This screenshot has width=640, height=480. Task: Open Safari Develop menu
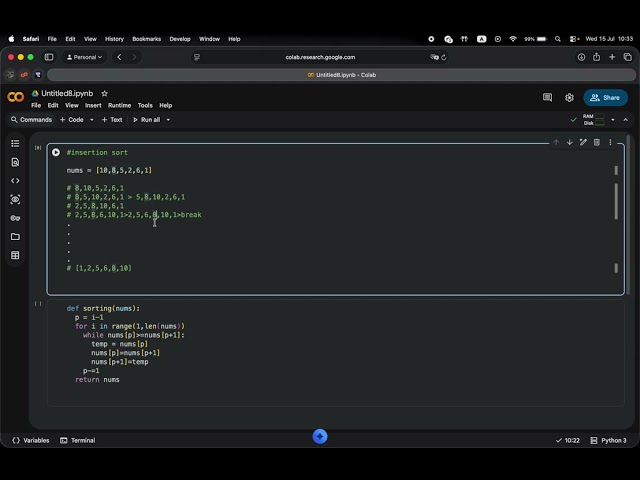point(180,39)
